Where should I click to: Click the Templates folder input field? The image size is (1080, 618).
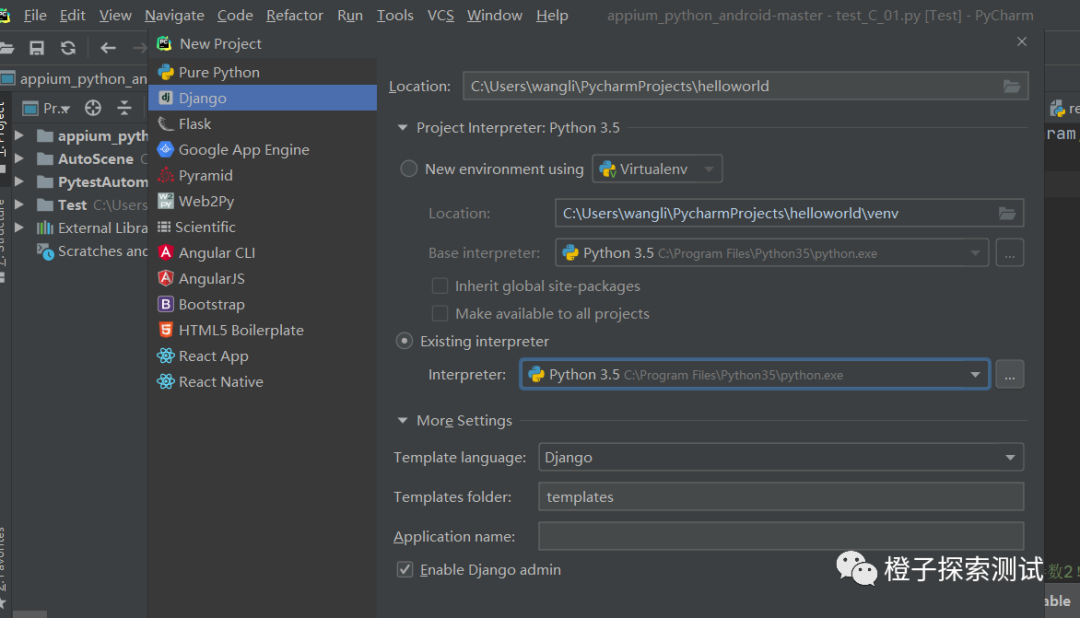(x=781, y=497)
